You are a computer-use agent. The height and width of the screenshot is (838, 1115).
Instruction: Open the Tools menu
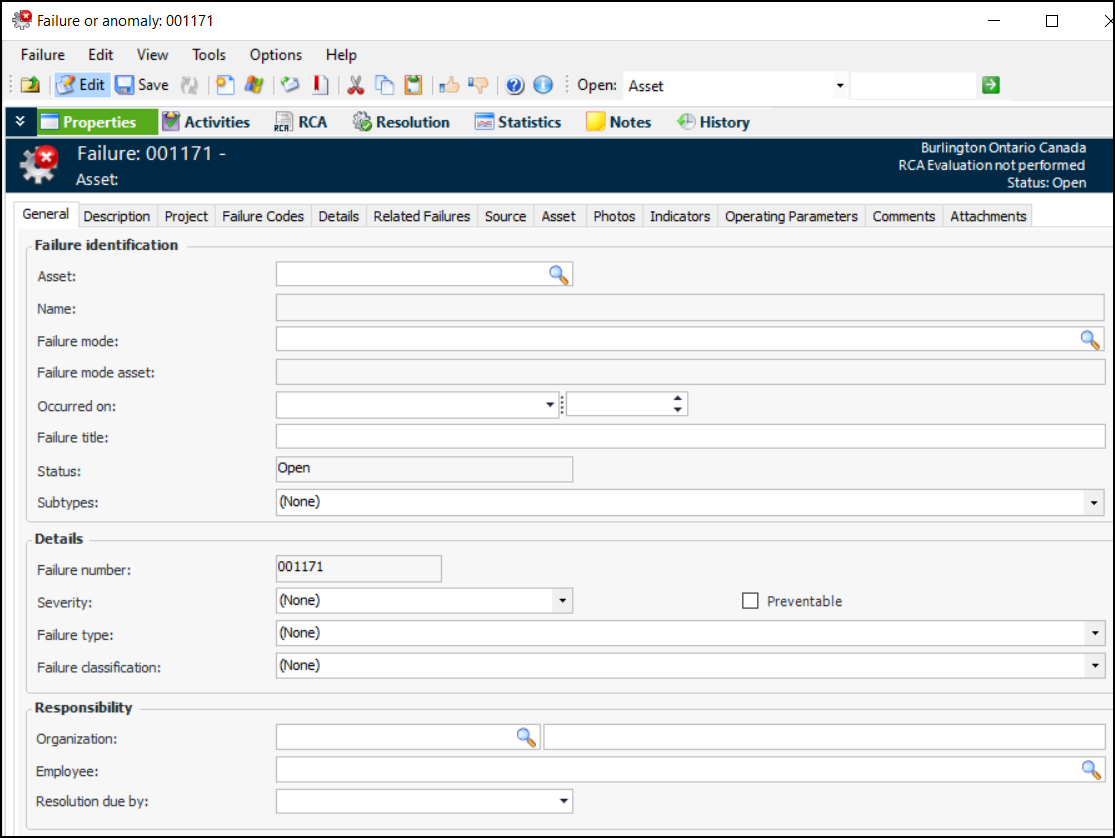coord(209,55)
